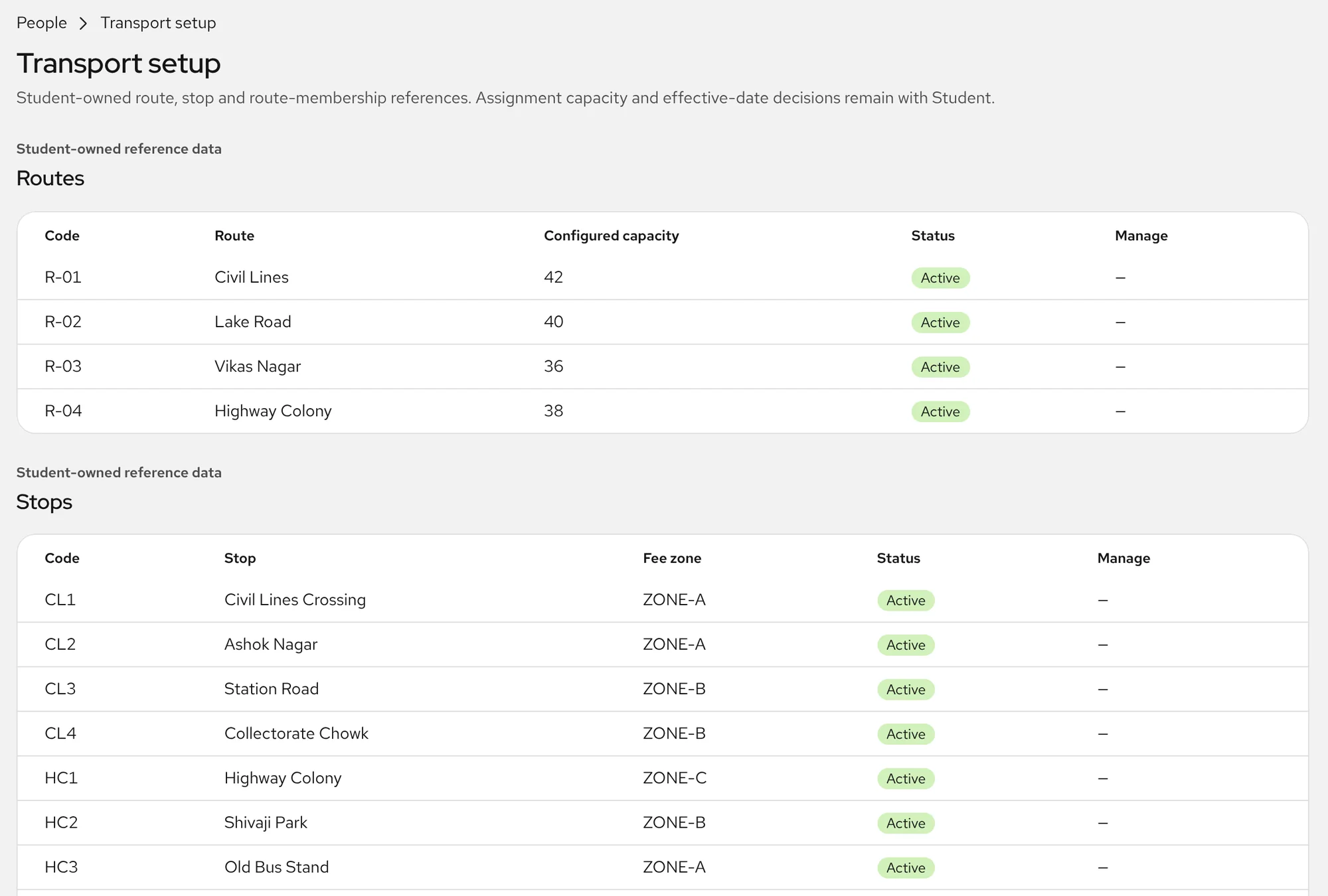Click the Fee zone column header

click(x=672, y=558)
